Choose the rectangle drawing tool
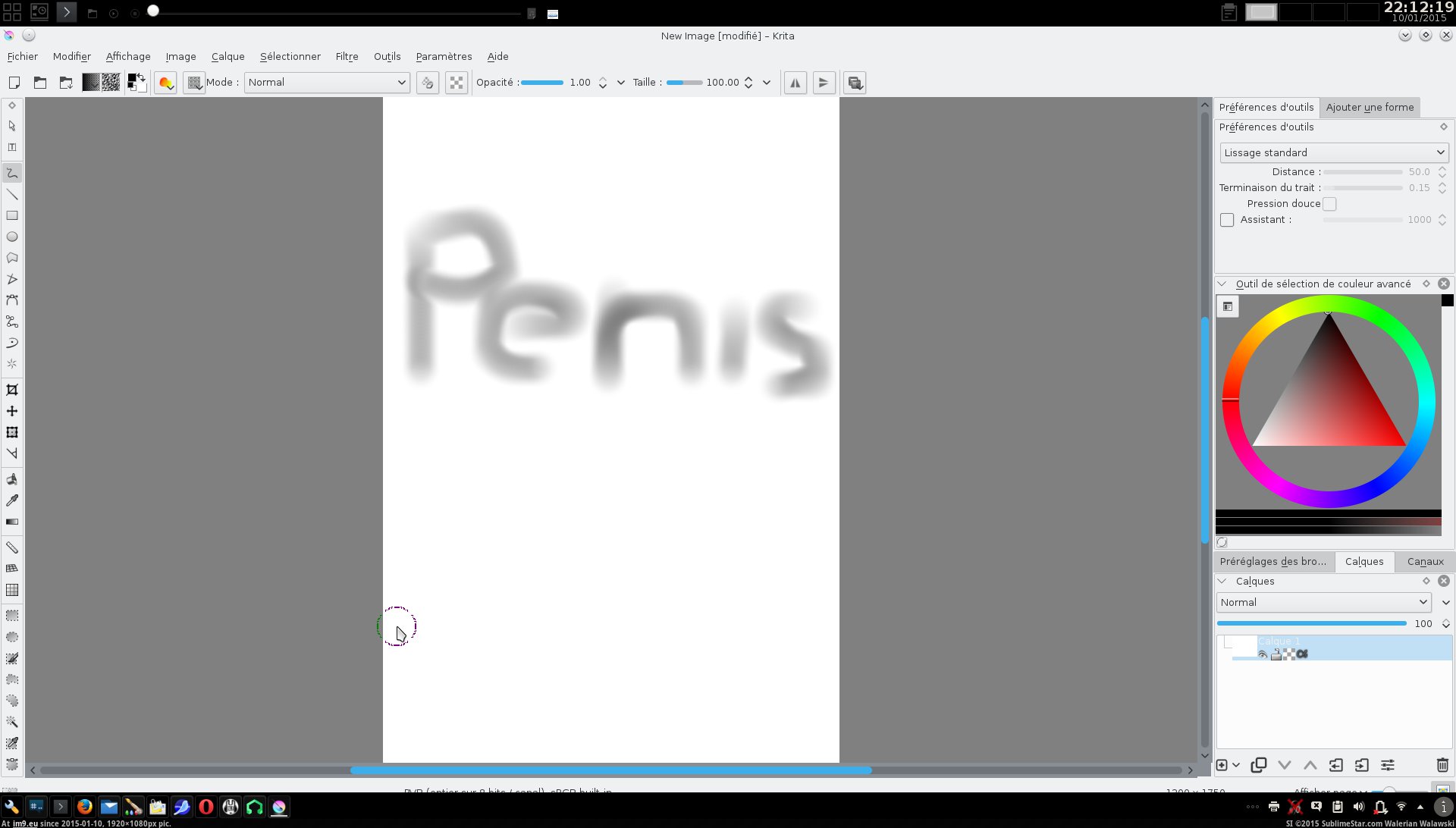Screen dimensions: 1456x828 (12, 216)
